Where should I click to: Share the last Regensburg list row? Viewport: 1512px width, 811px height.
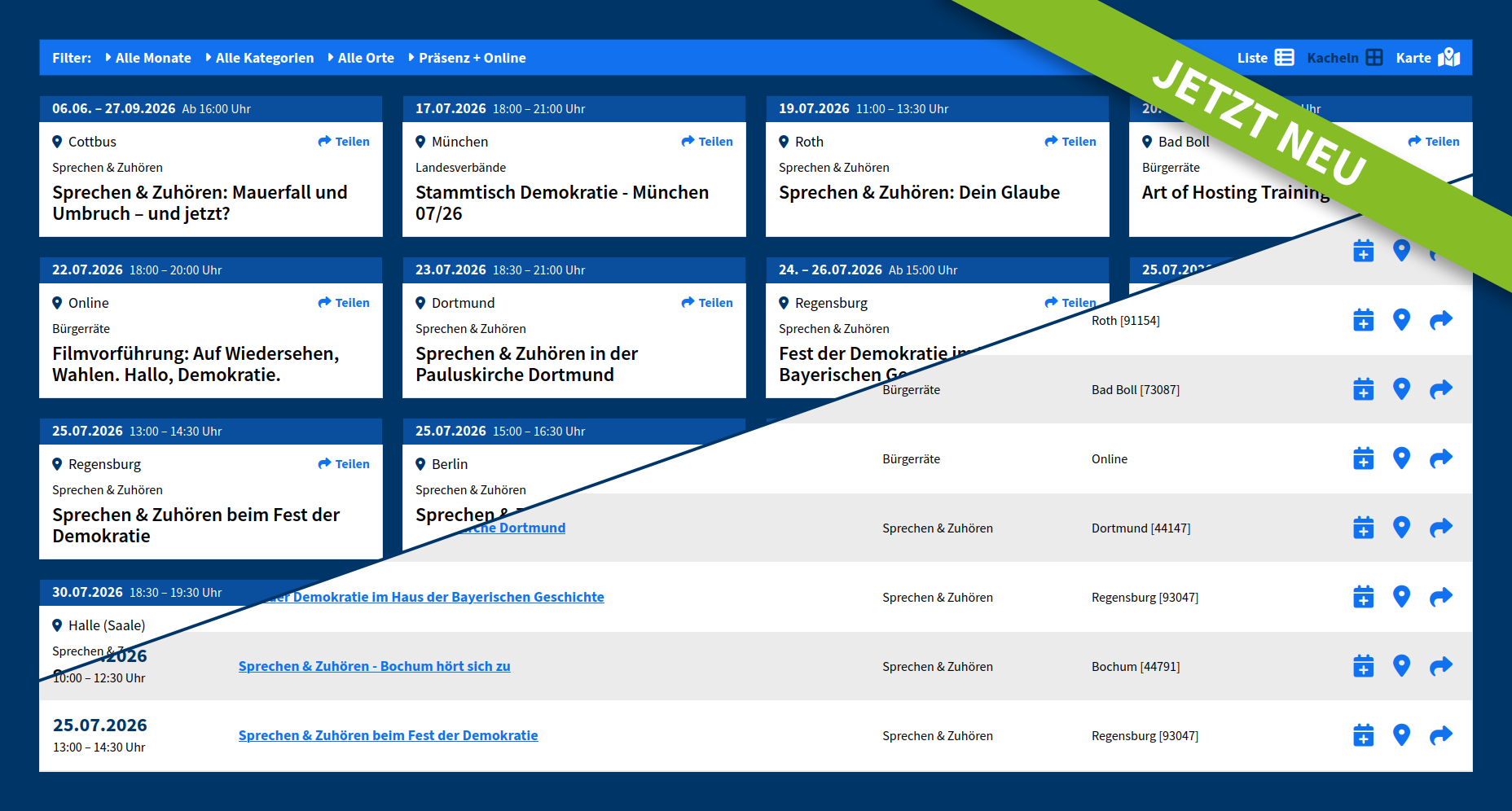click(1441, 735)
